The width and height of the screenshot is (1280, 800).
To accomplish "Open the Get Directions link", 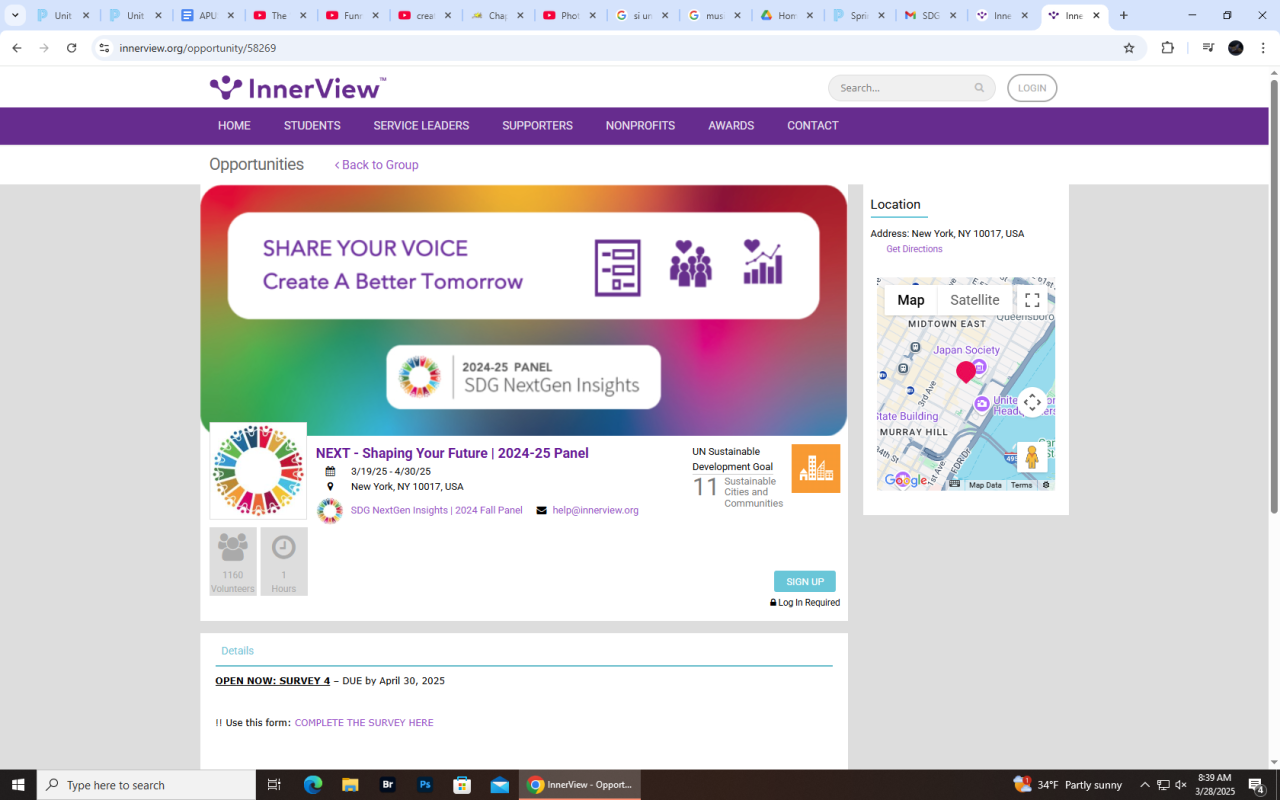I will coord(914,249).
